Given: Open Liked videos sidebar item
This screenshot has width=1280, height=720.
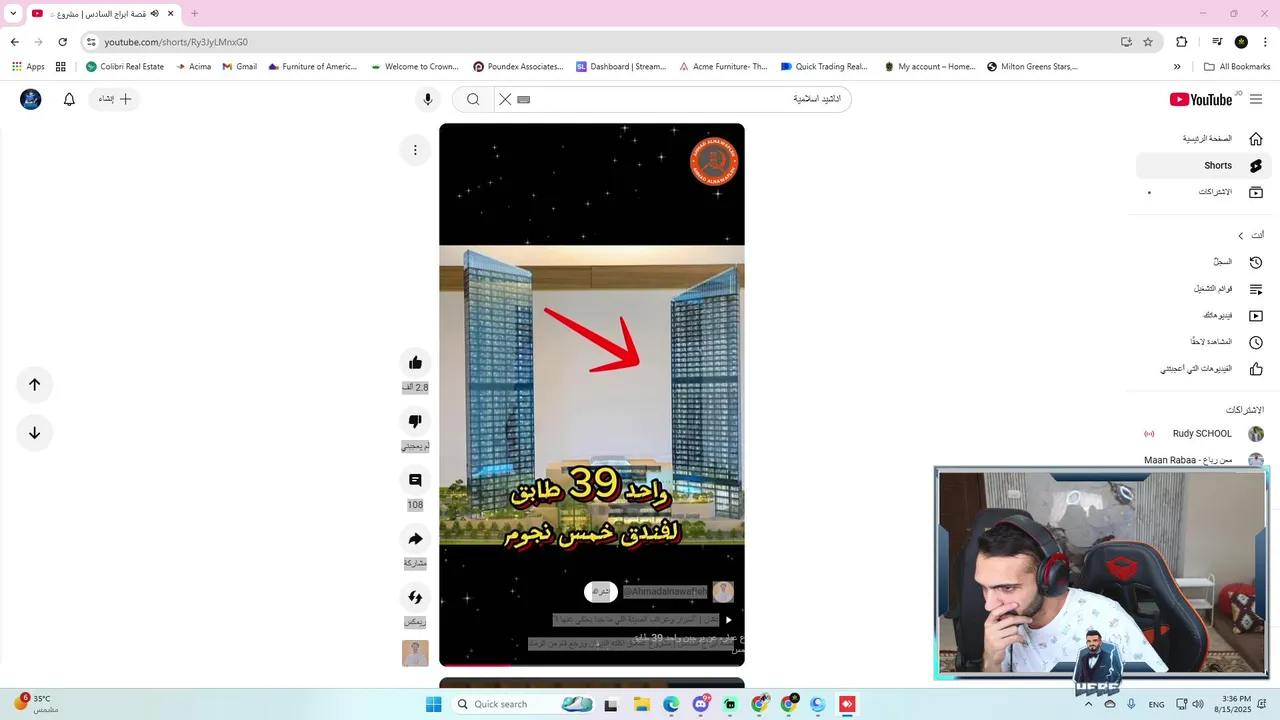Looking at the screenshot, I should (x=1203, y=369).
